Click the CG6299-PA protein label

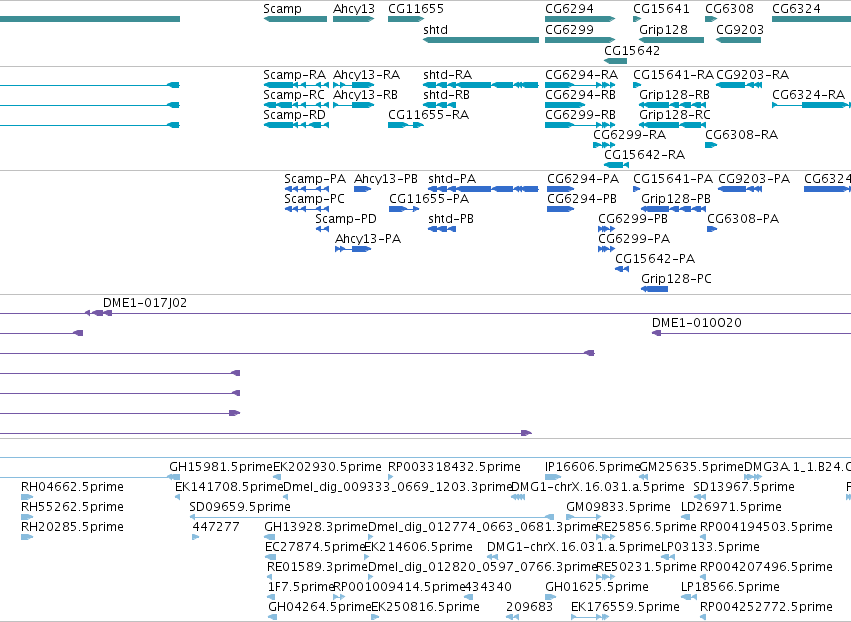coord(634,239)
